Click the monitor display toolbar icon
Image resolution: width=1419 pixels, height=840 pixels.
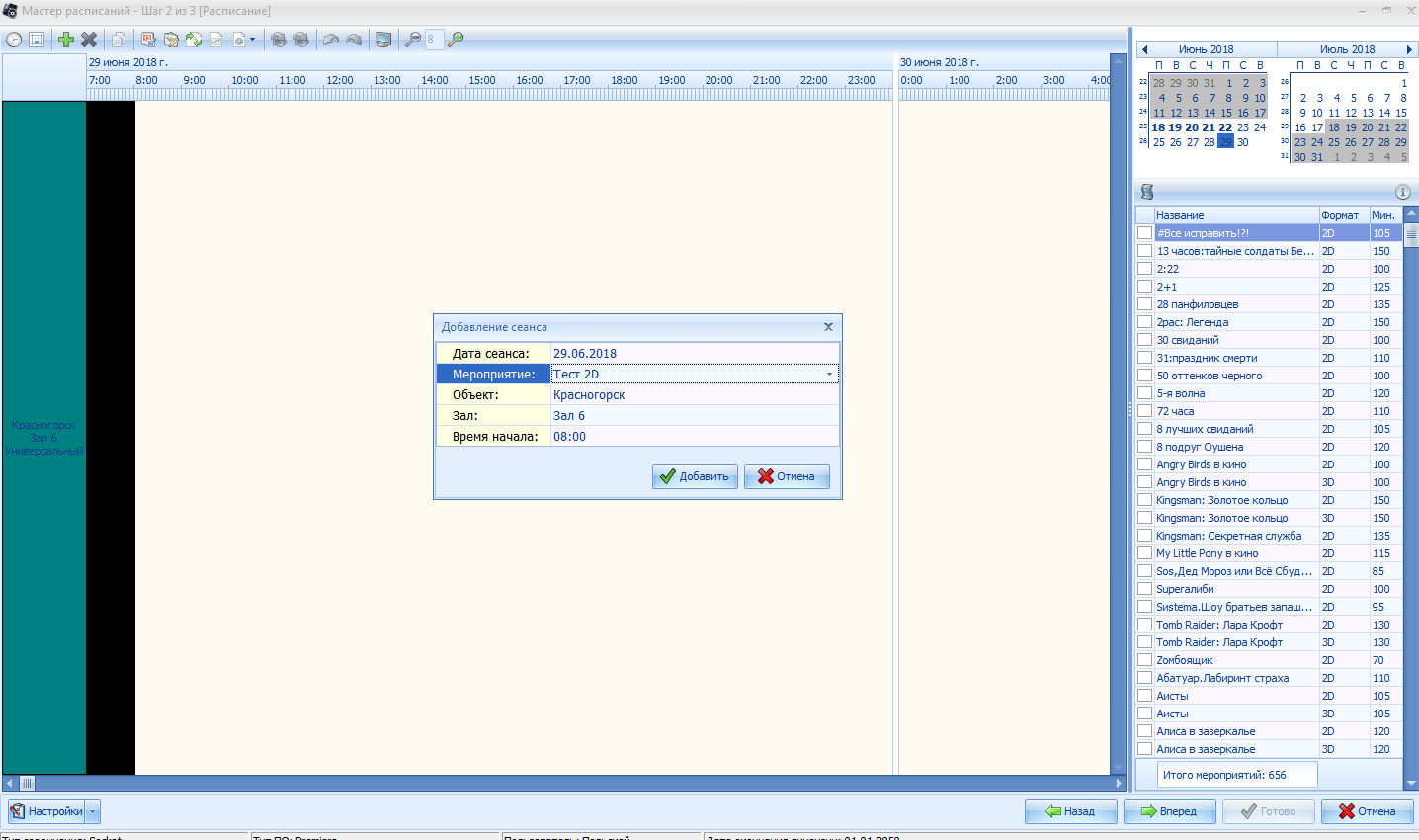[x=383, y=40]
